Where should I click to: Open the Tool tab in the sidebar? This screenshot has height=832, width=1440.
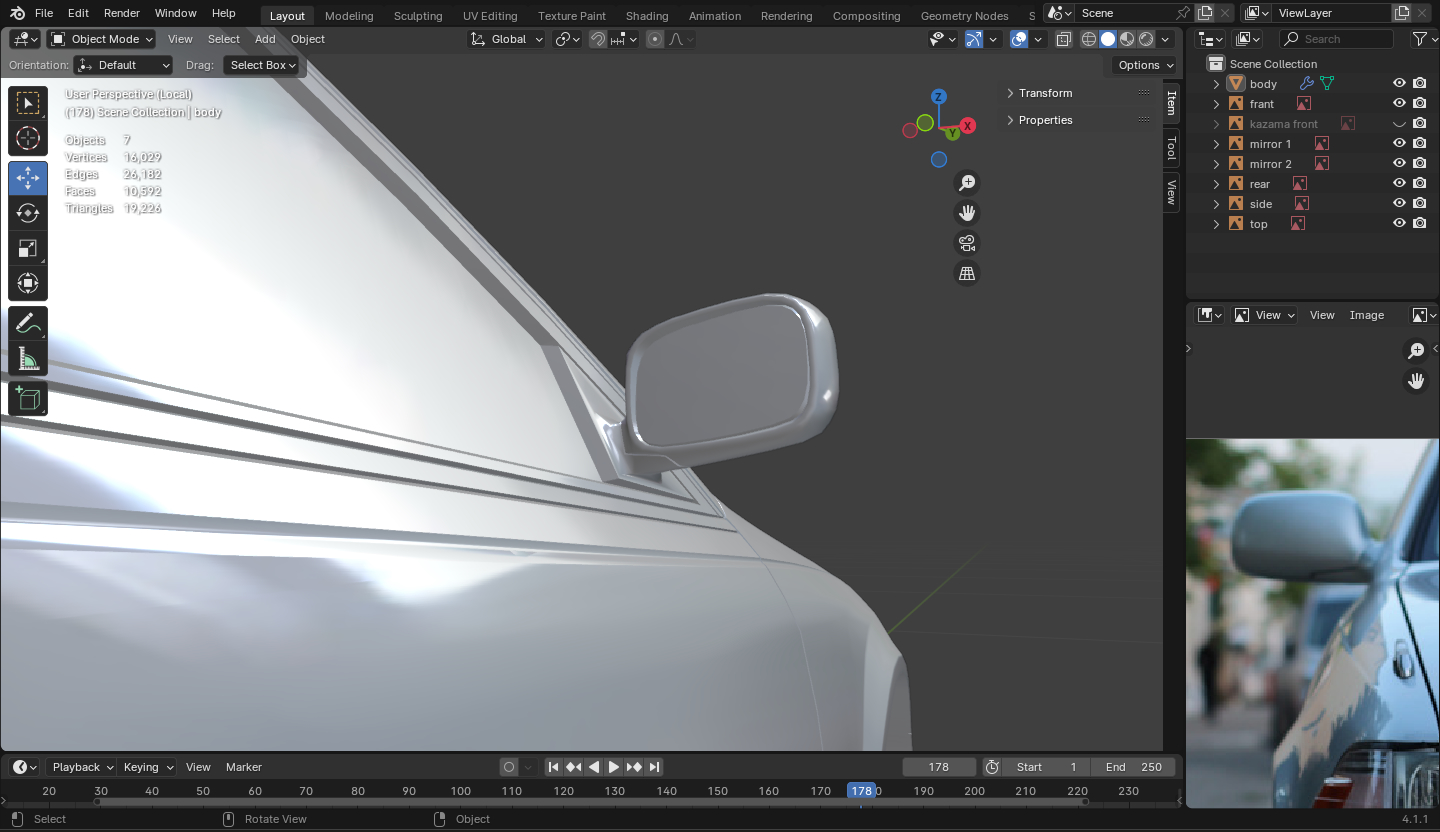point(1172,149)
